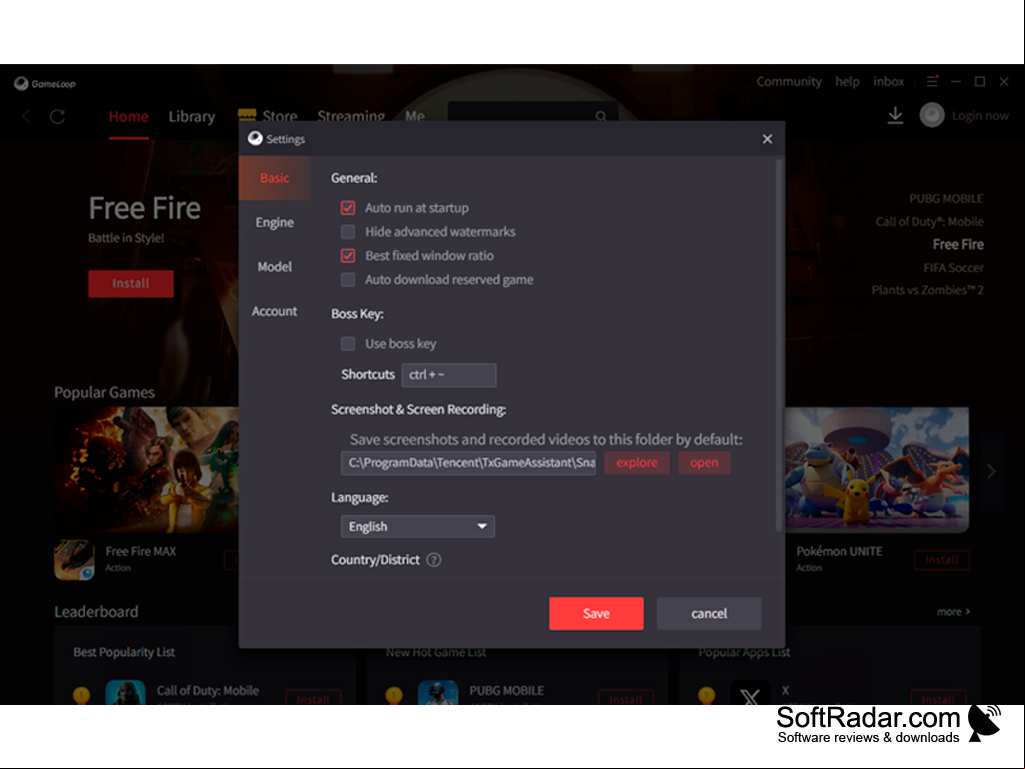1025x769 pixels.
Task: Select FIFA Soccer in featured list
Action: pos(952,267)
